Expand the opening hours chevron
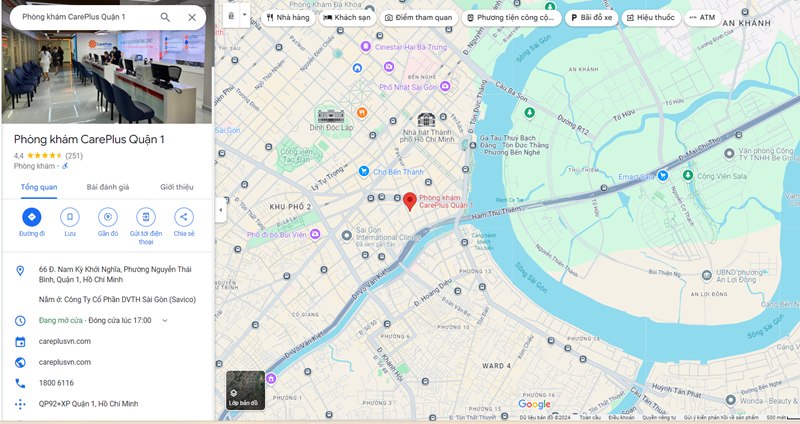Viewport: 800px width, 424px height. [165, 320]
